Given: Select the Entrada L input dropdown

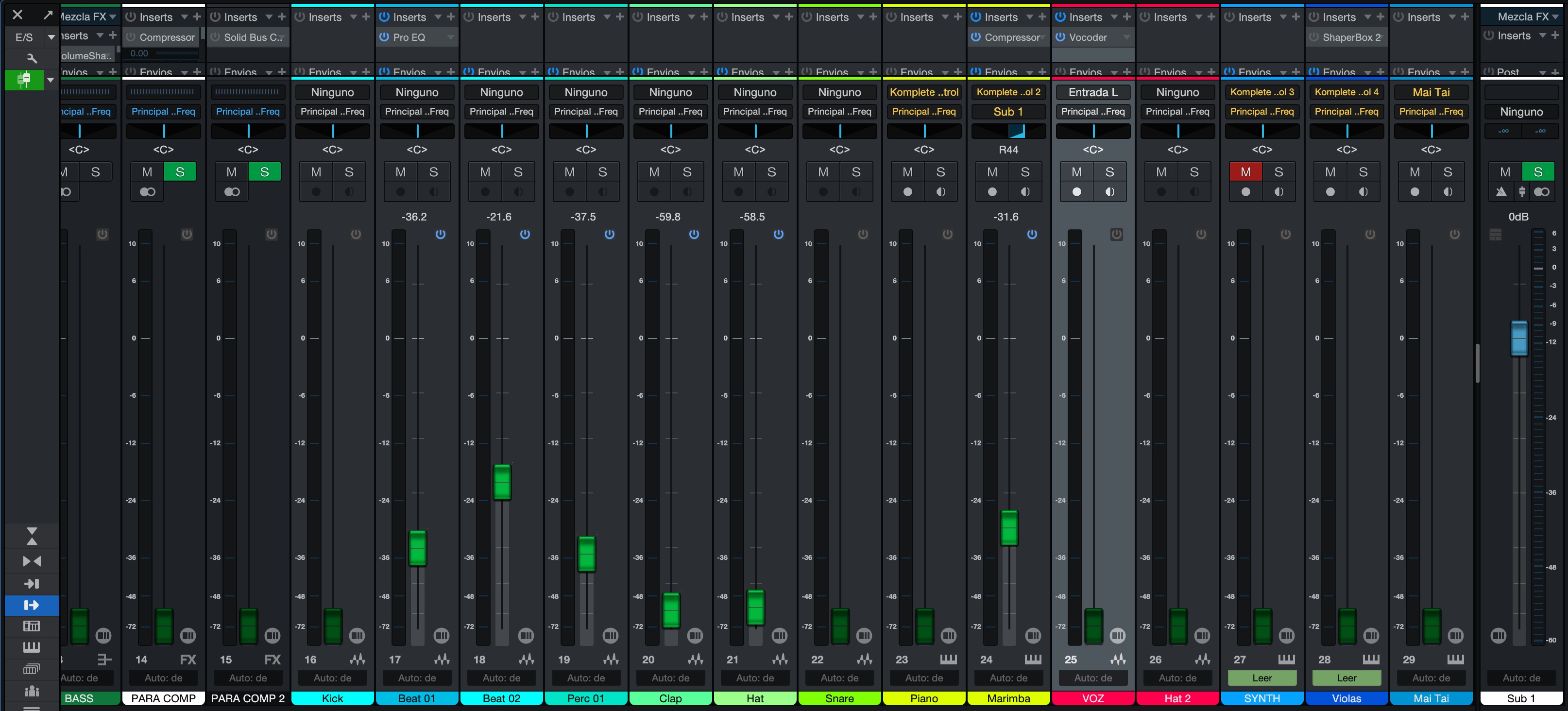Looking at the screenshot, I should [x=1093, y=93].
